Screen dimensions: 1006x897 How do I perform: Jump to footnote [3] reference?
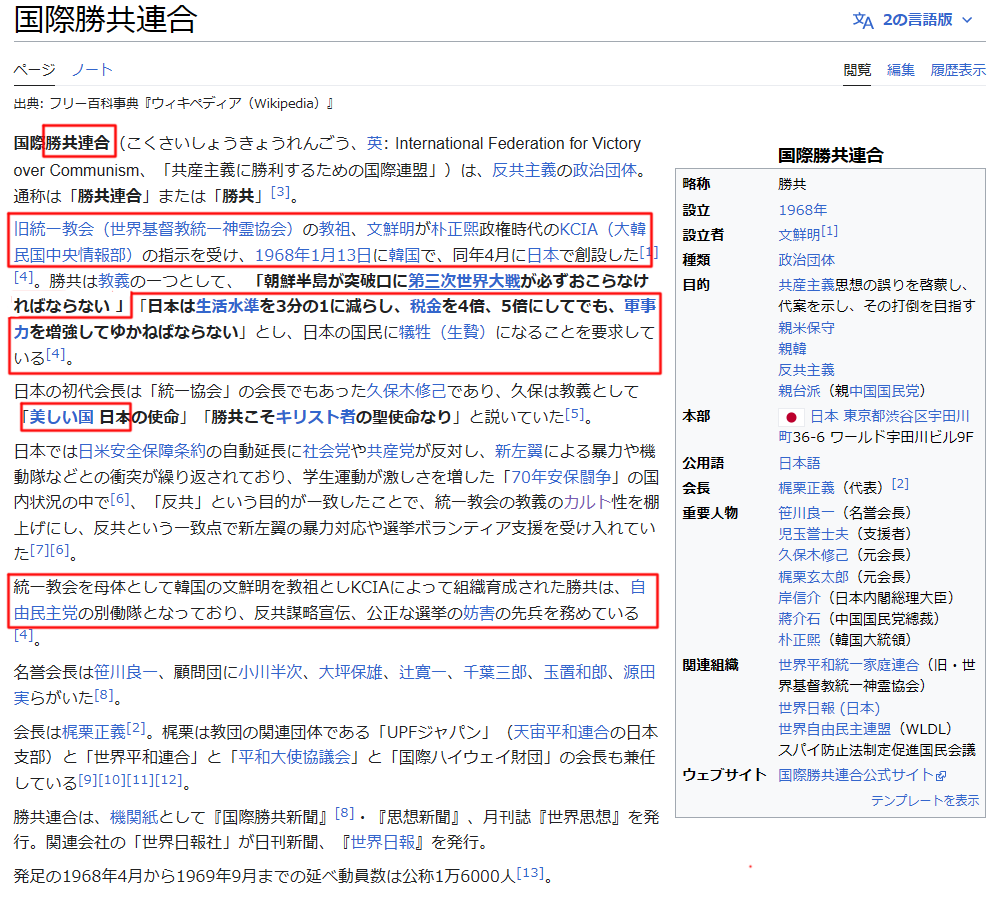pyautogui.click(x=280, y=192)
